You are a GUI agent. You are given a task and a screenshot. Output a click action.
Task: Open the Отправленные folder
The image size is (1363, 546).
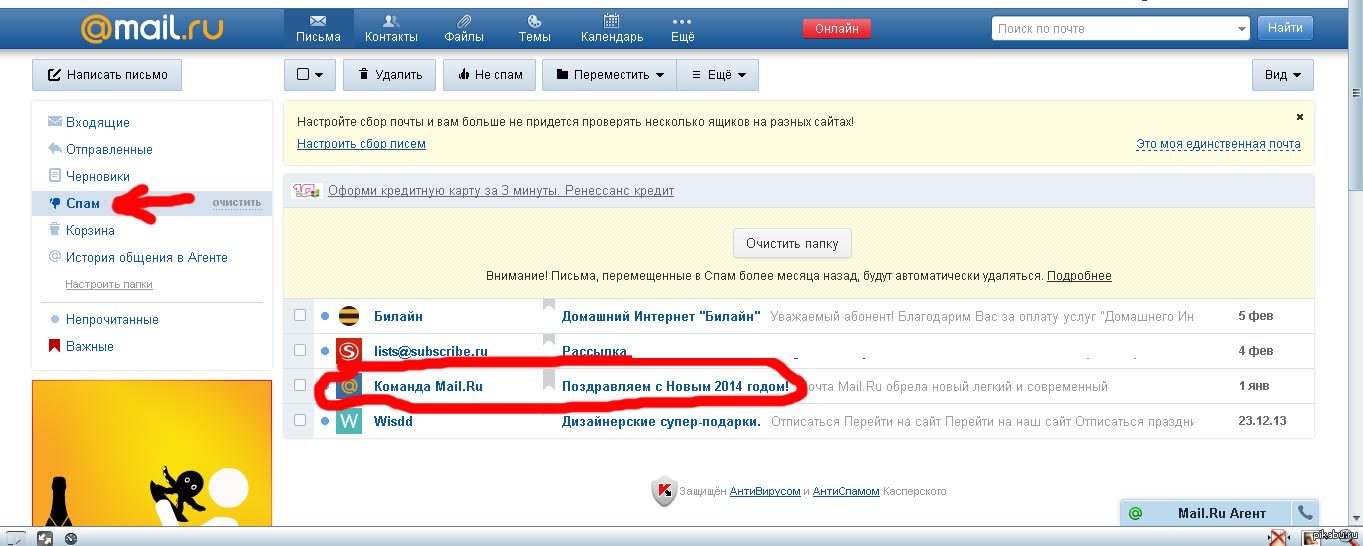[109, 149]
